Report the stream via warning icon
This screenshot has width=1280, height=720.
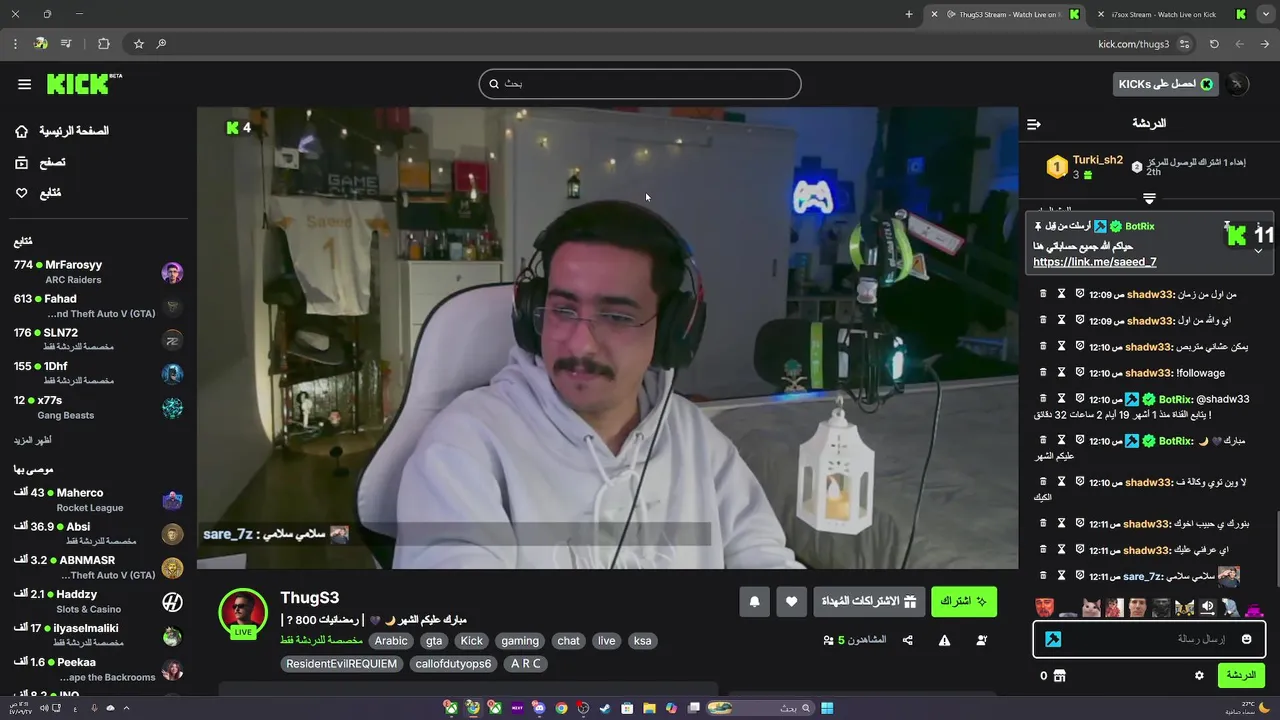tap(944, 640)
